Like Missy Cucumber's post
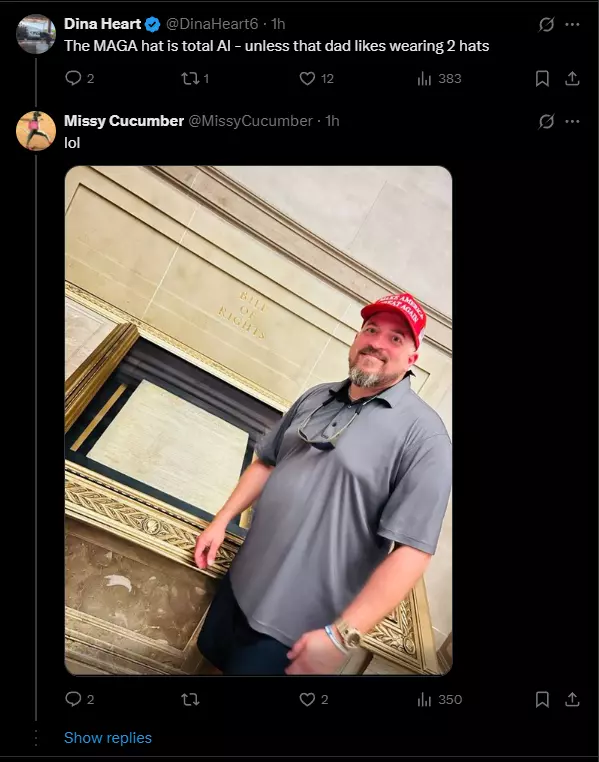 coord(314,699)
